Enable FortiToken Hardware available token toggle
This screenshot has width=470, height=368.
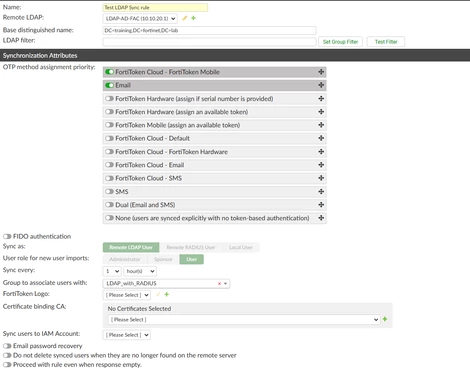point(109,112)
